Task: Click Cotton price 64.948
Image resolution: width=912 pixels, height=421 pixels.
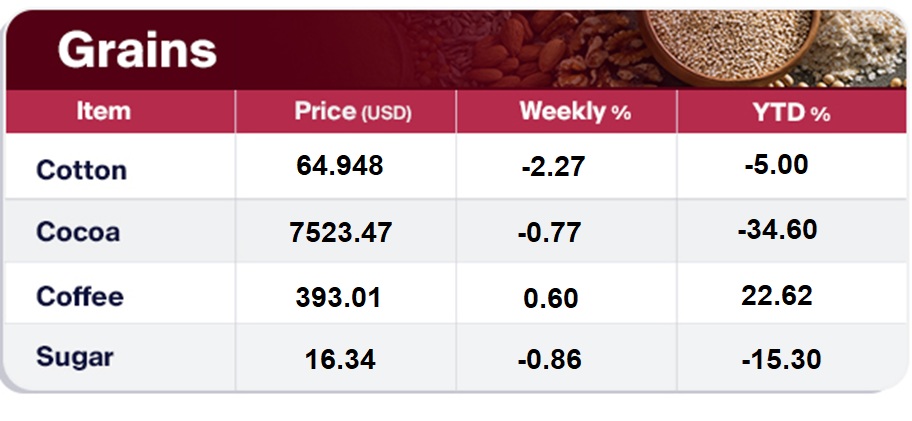Action: pyautogui.click(x=340, y=166)
